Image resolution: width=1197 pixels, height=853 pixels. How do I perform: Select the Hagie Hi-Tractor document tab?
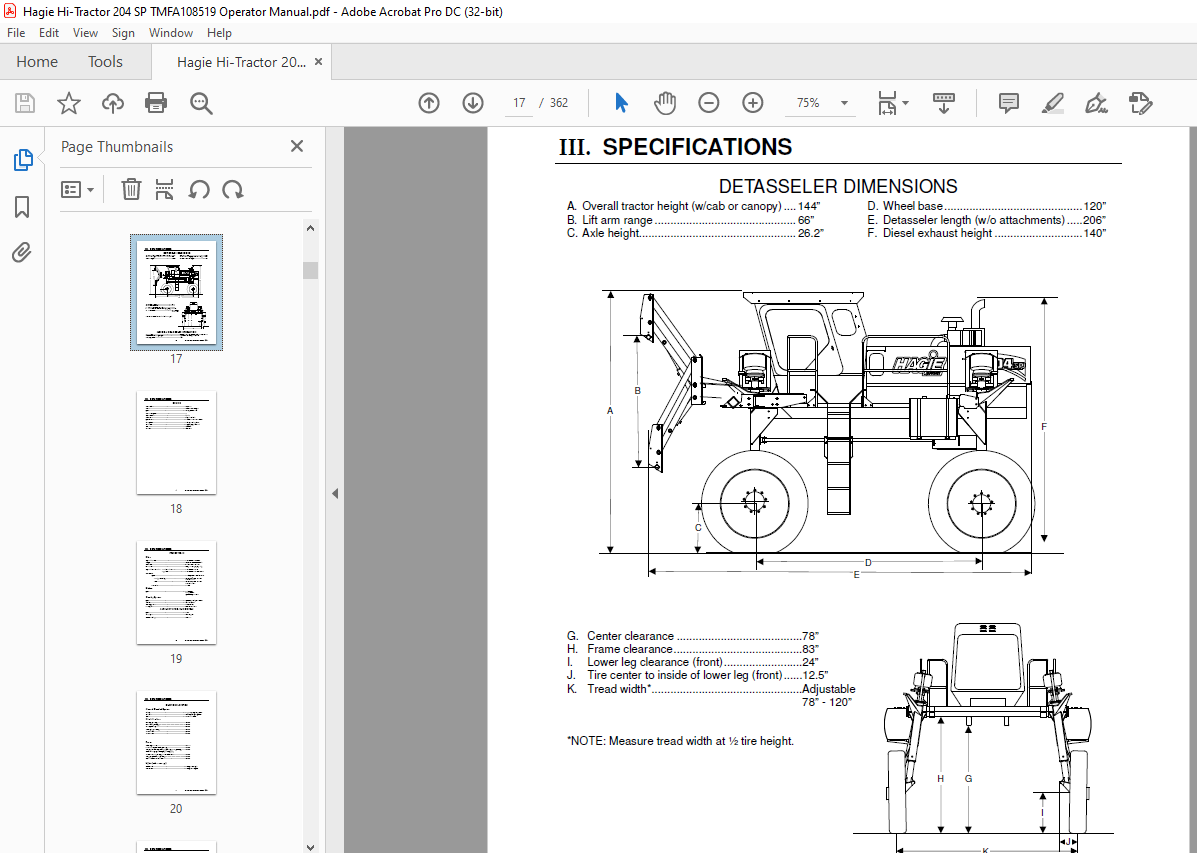241,62
